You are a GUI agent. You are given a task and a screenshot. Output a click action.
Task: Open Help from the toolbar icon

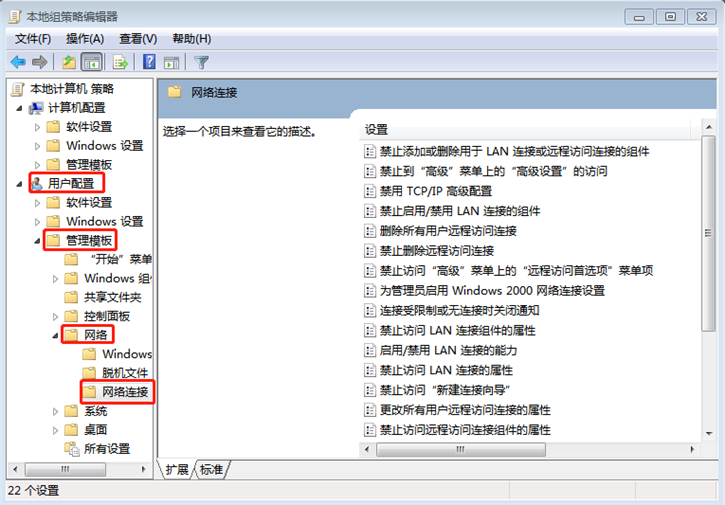(149, 62)
